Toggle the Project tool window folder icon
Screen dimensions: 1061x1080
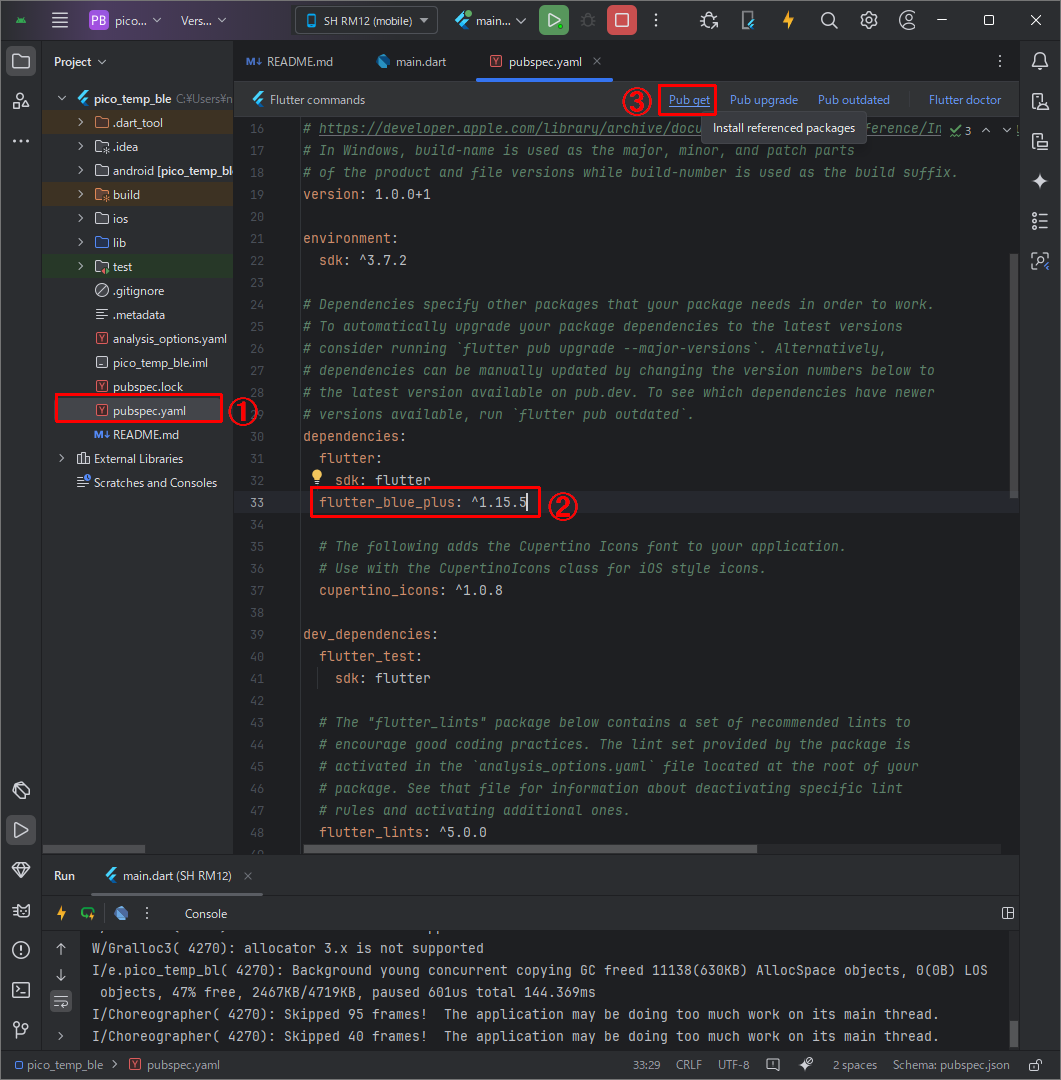21,61
